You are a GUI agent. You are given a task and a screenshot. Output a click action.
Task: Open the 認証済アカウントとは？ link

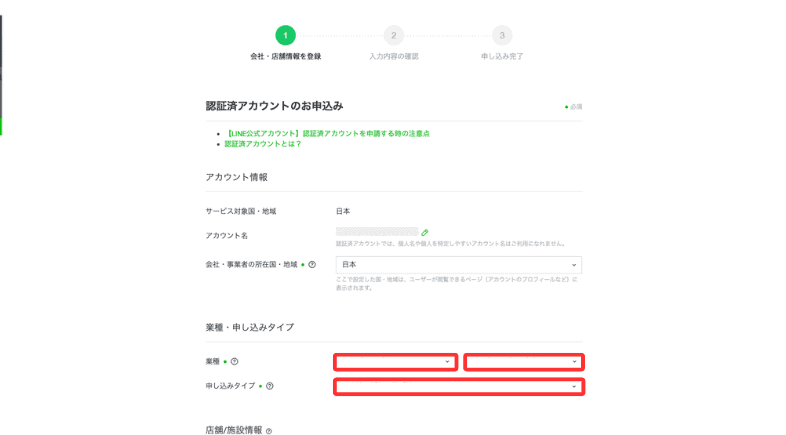263,144
